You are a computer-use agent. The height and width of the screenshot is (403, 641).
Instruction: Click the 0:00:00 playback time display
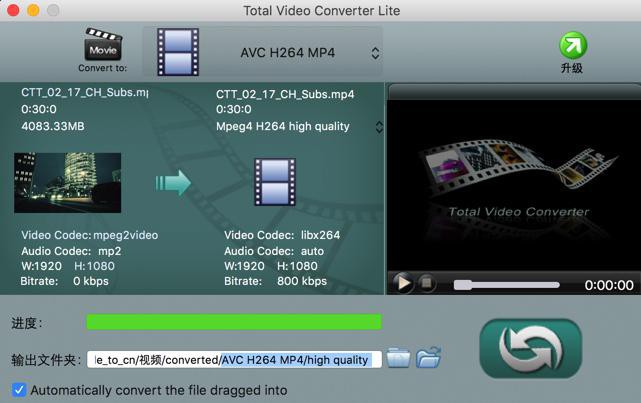point(609,285)
